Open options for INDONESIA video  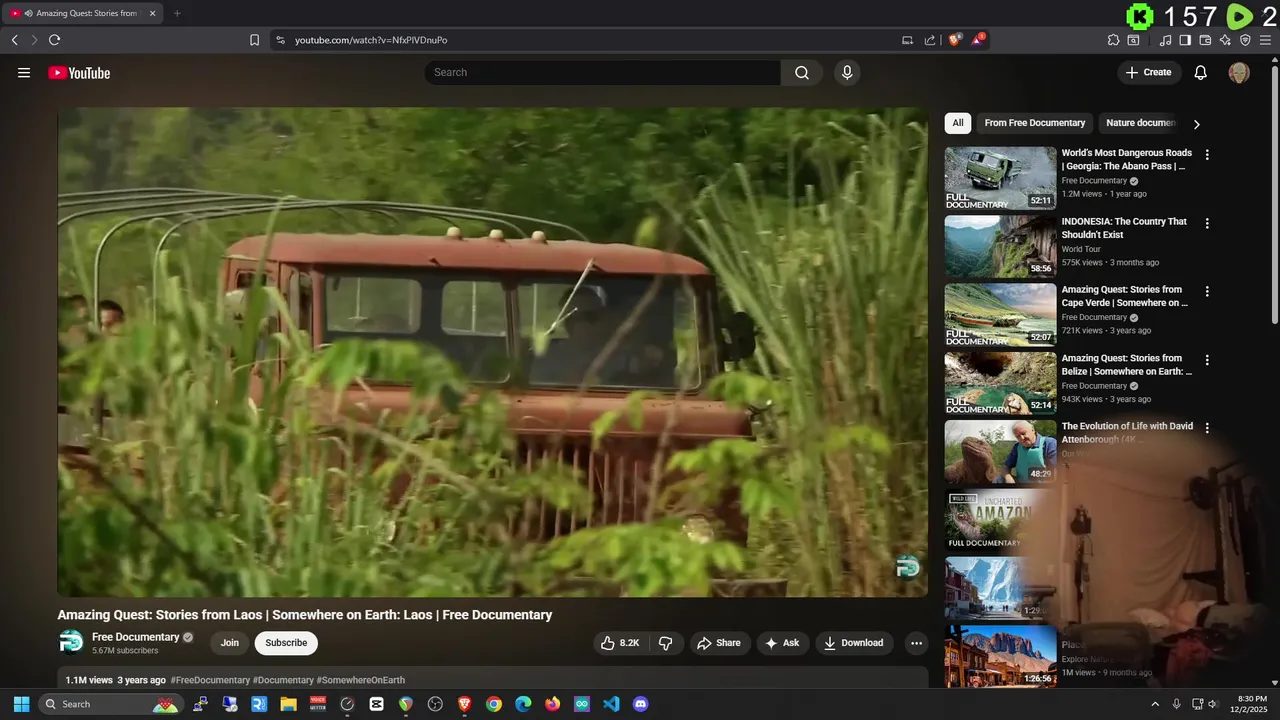coord(1207,224)
